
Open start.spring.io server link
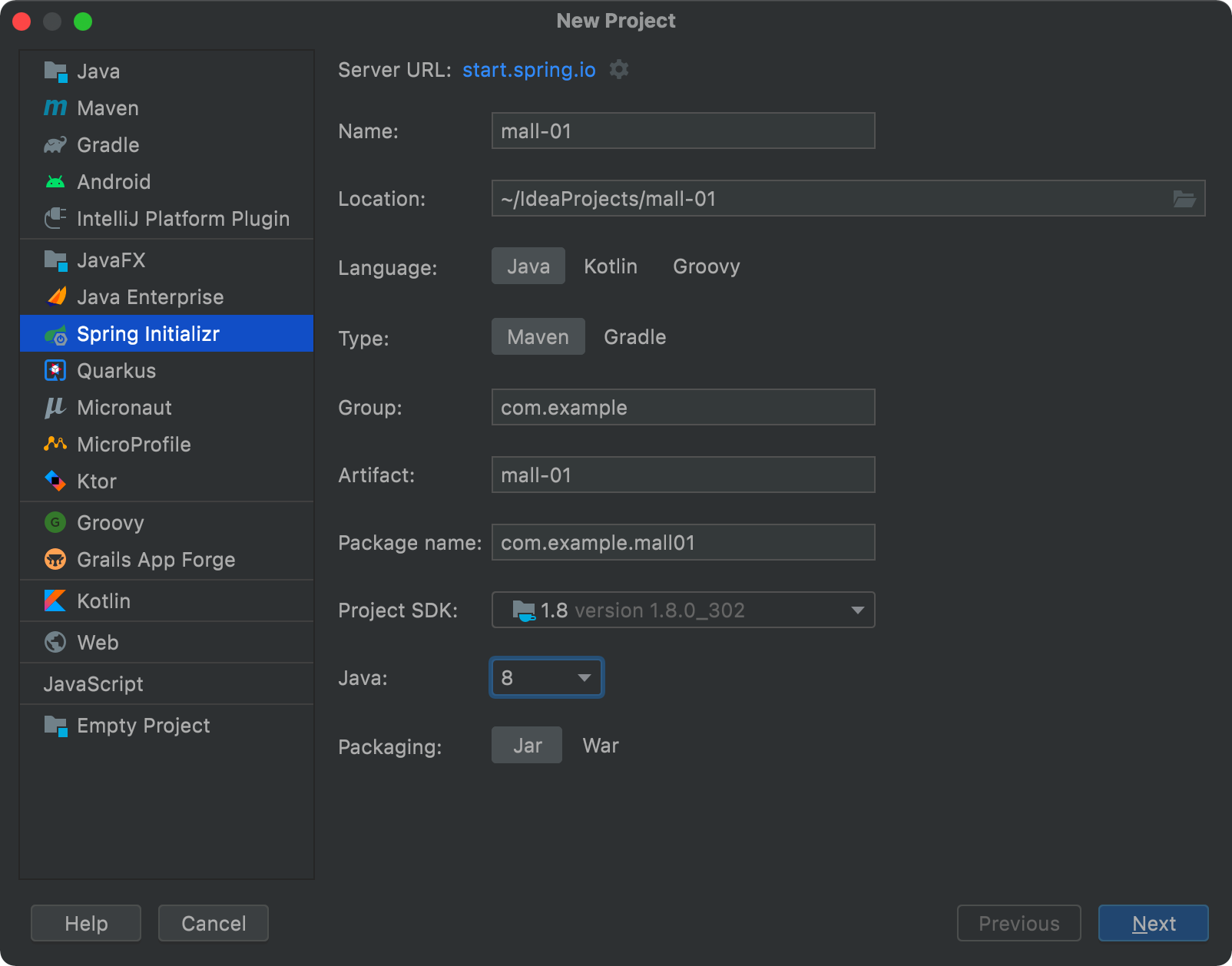[529, 70]
